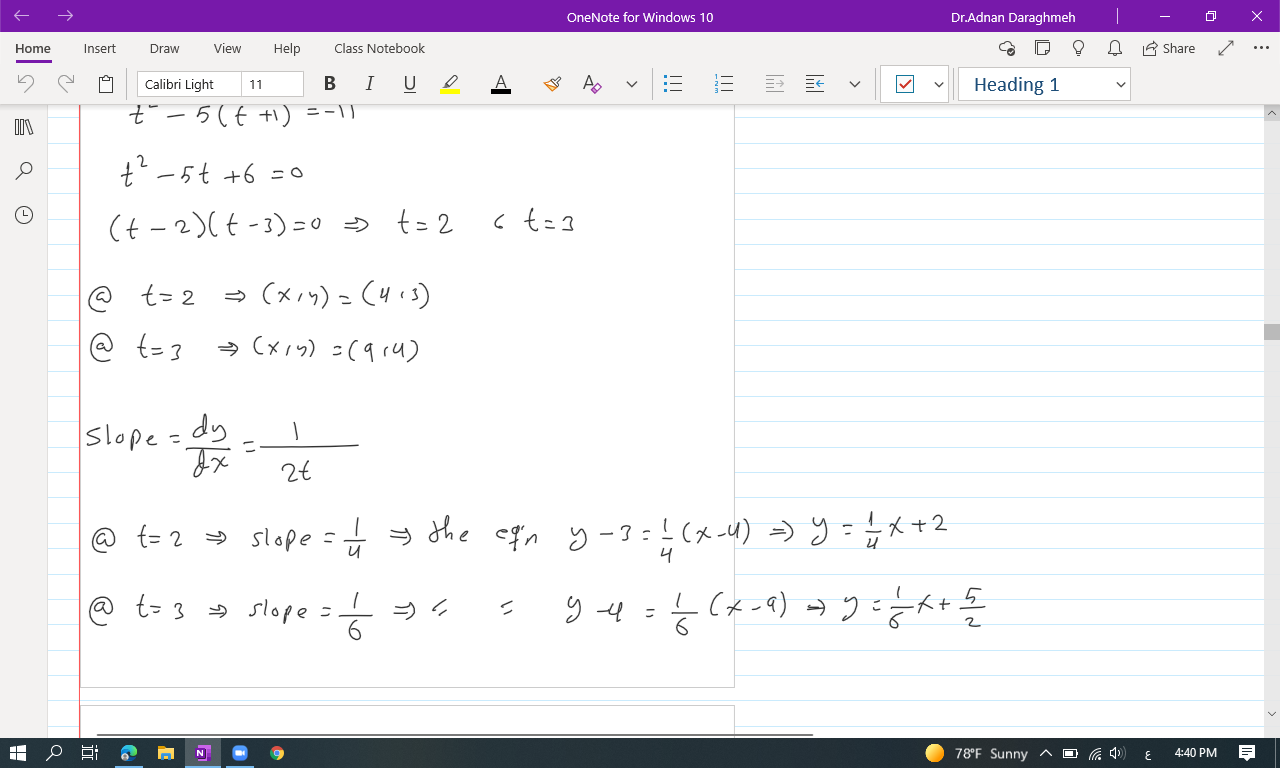This screenshot has width=1280, height=768.
Task: Apply the format painter brush
Action: [552, 84]
